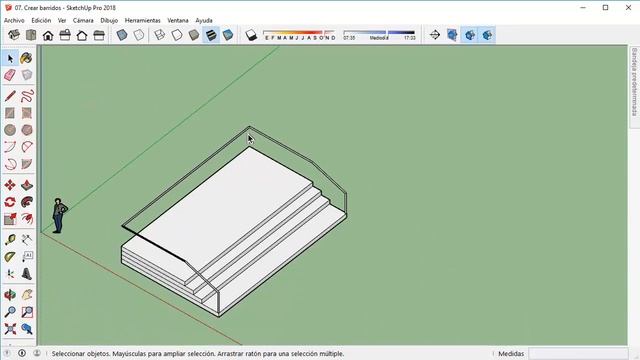This screenshot has height=360, width=640.
Task: Select the Rotate tool
Action: pyautogui.click(x=10, y=202)
